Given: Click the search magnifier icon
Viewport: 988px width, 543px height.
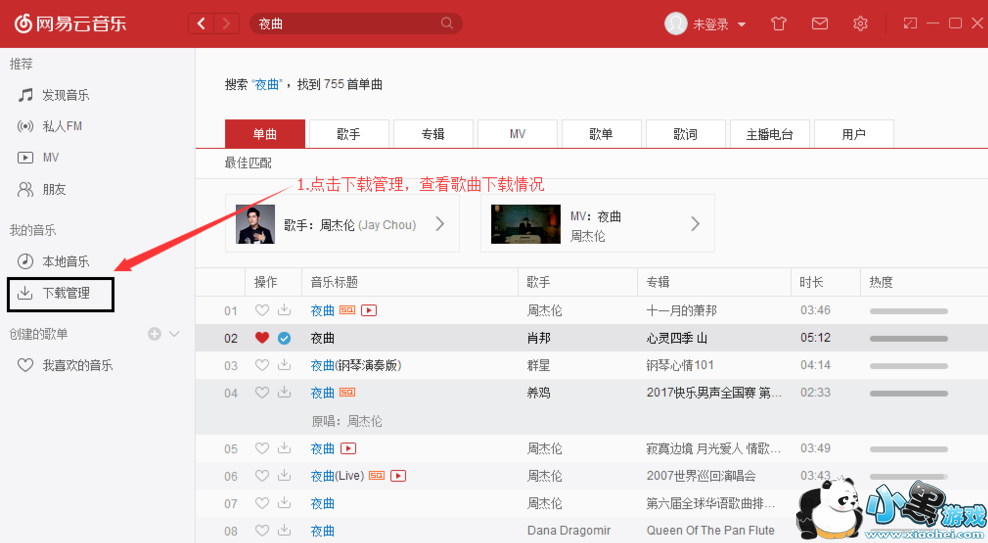Looking at the screenshot, I should click(447, 23).
